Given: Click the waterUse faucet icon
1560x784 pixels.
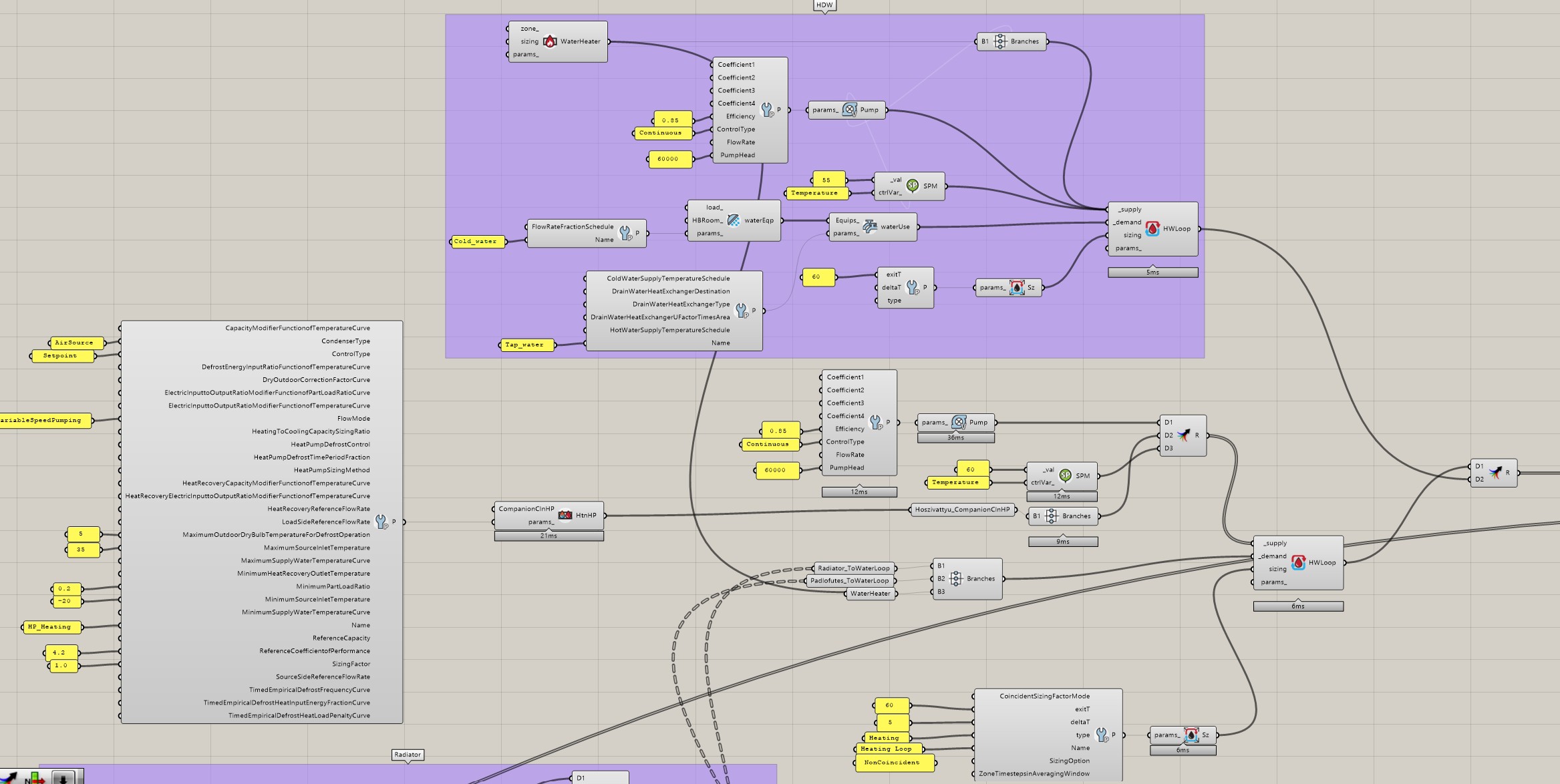Looking at the screenshot, I should click(x=869, y=226).
